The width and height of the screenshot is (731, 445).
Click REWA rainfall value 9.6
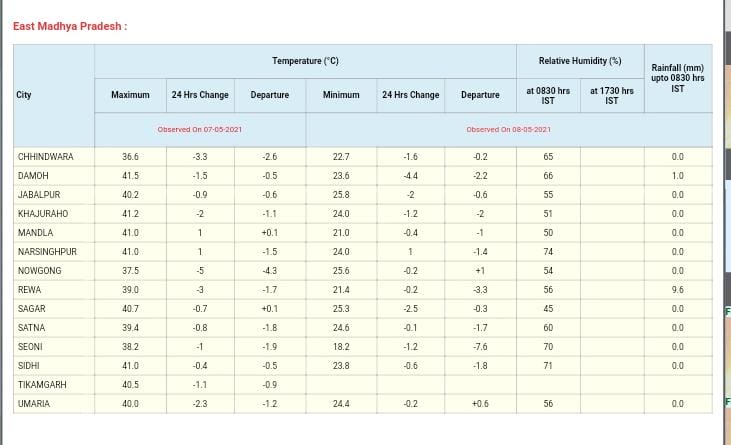(677, 290)
